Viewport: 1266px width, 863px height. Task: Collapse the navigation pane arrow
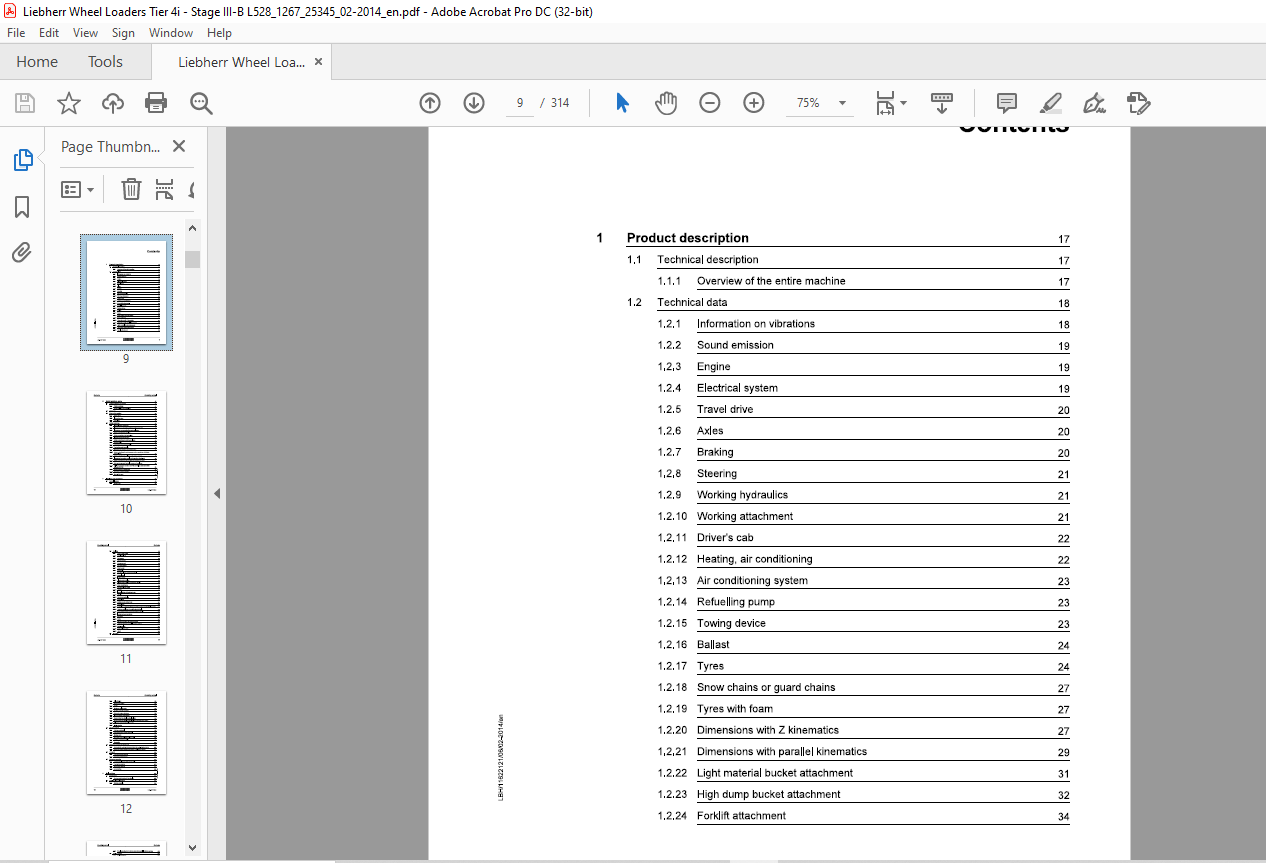[217, 494]
